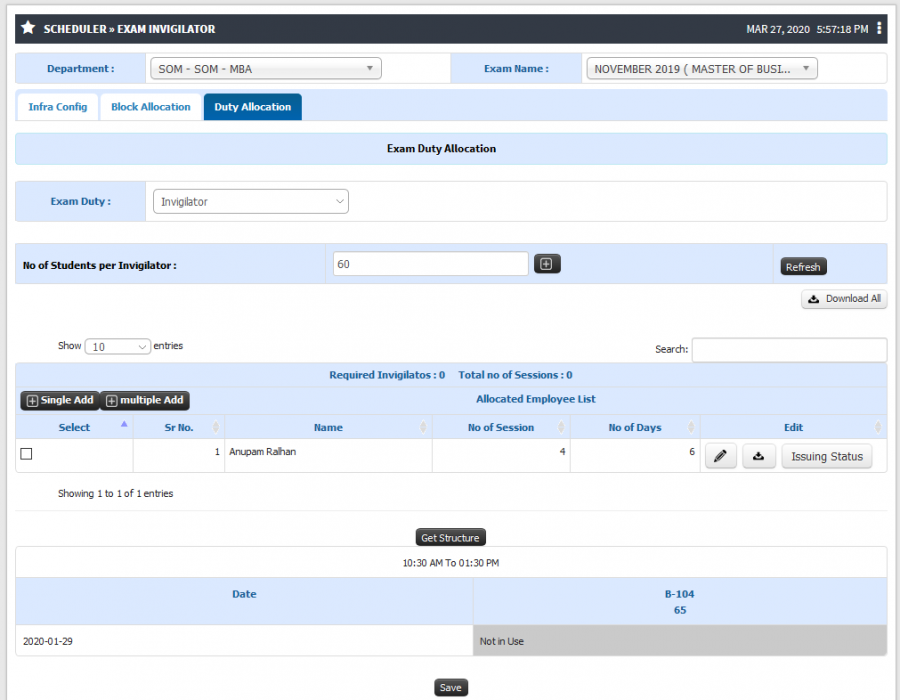Click the Search input box
This screenshot has height=700, width=900.
click(789, 349)
